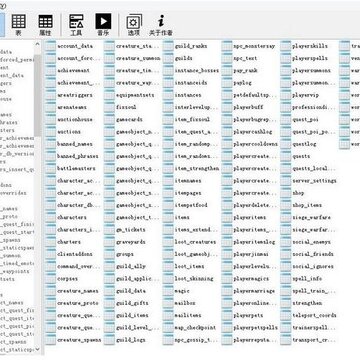360x360 pixels.
Task: Select the corpses table name
Action: 67,279
